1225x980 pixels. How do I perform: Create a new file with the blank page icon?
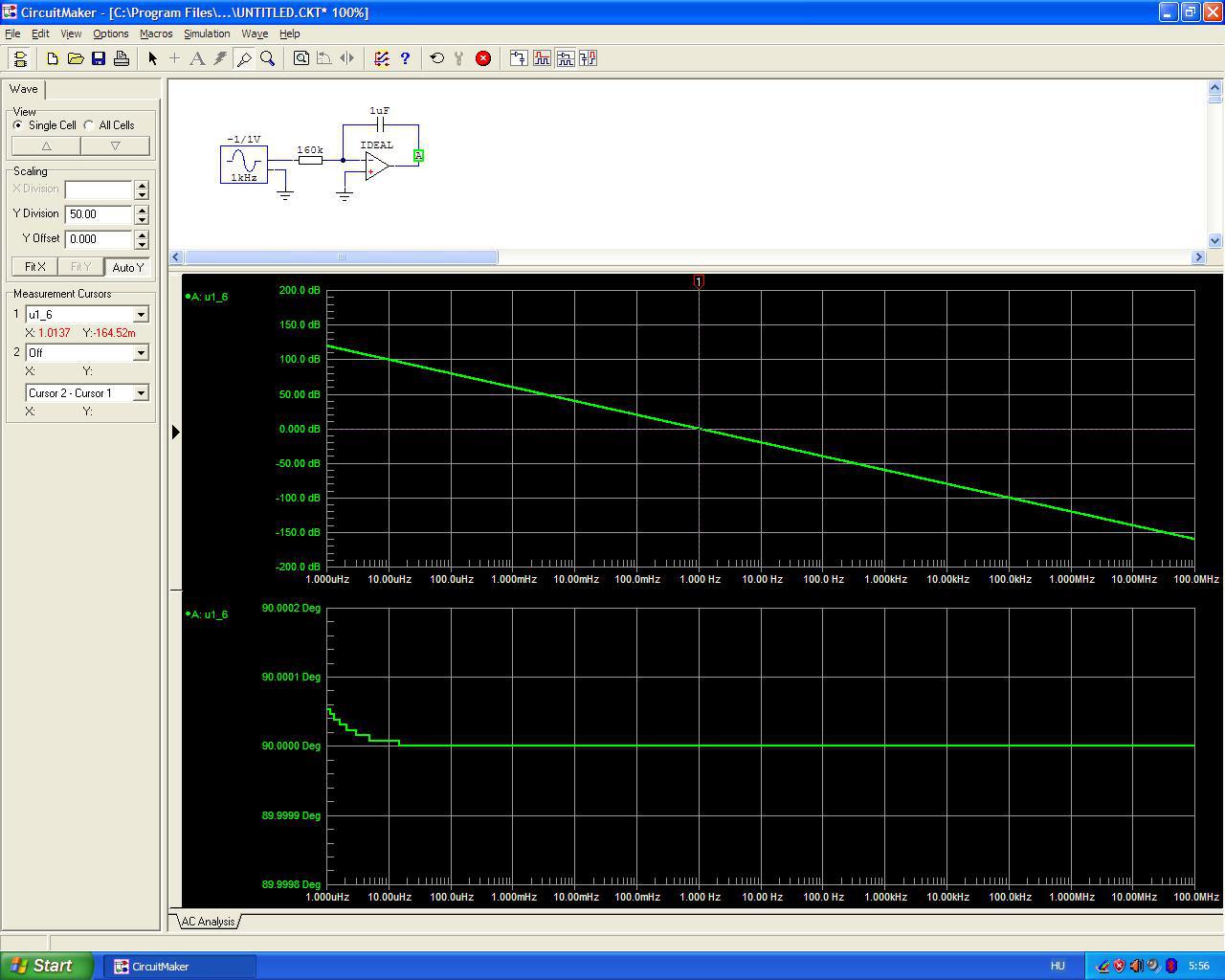53,58
